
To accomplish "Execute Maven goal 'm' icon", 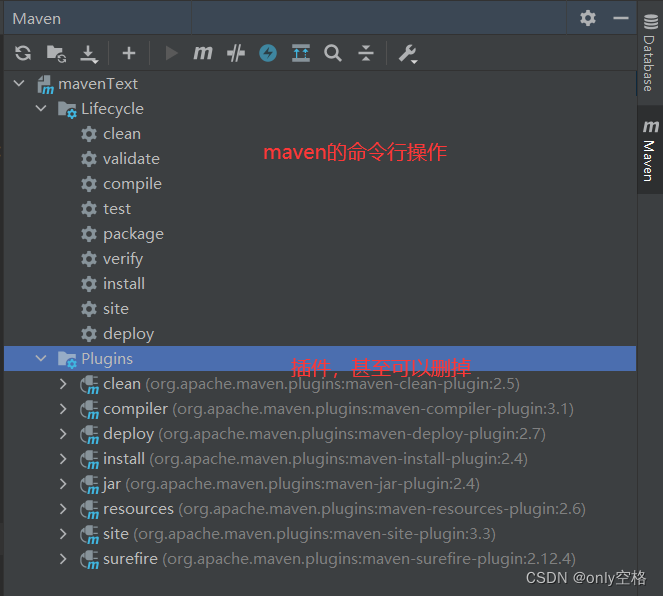I will 203,53.
